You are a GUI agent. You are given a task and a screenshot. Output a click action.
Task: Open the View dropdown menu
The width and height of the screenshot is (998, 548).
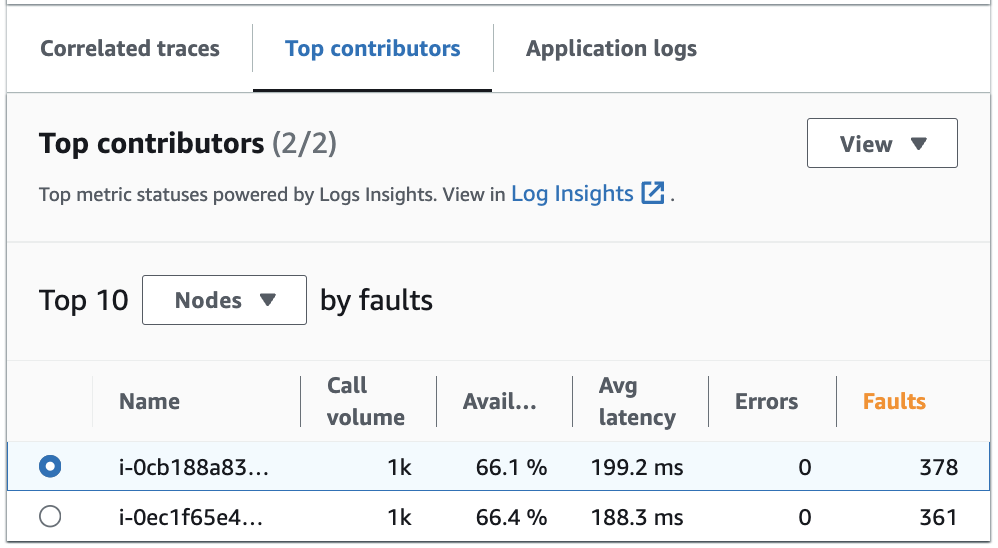coord(882,144)
